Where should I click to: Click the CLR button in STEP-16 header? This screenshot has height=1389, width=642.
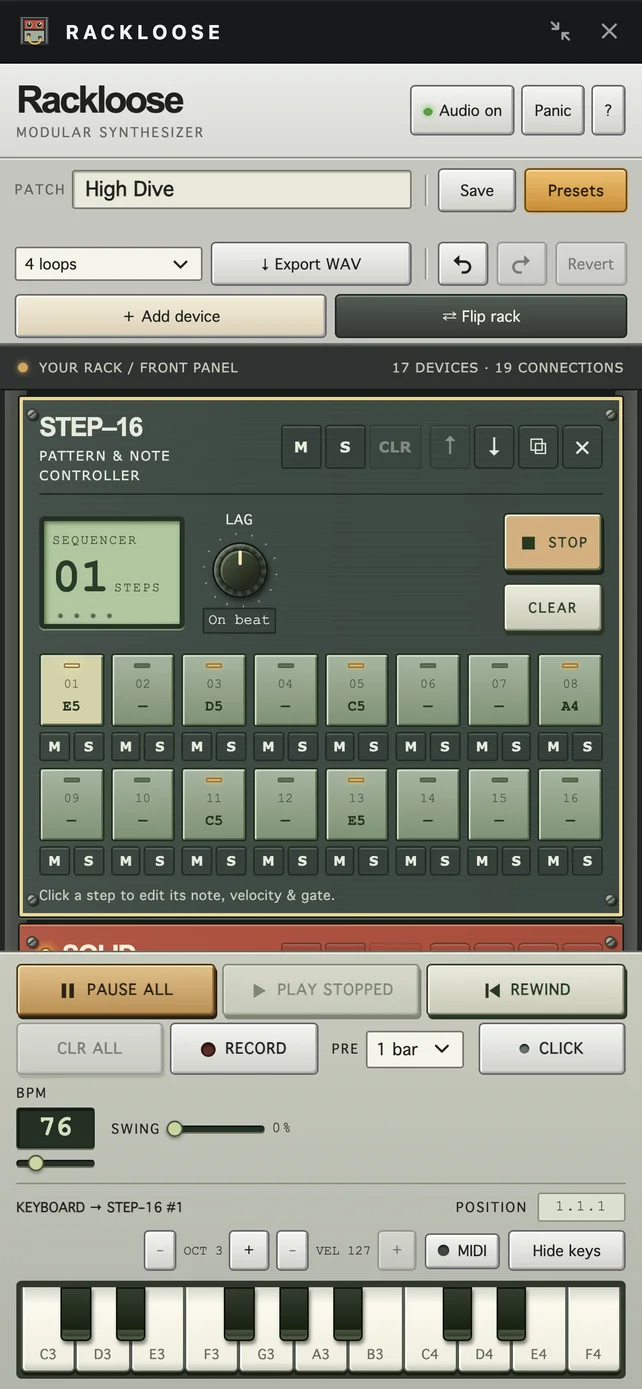[394, 447]
